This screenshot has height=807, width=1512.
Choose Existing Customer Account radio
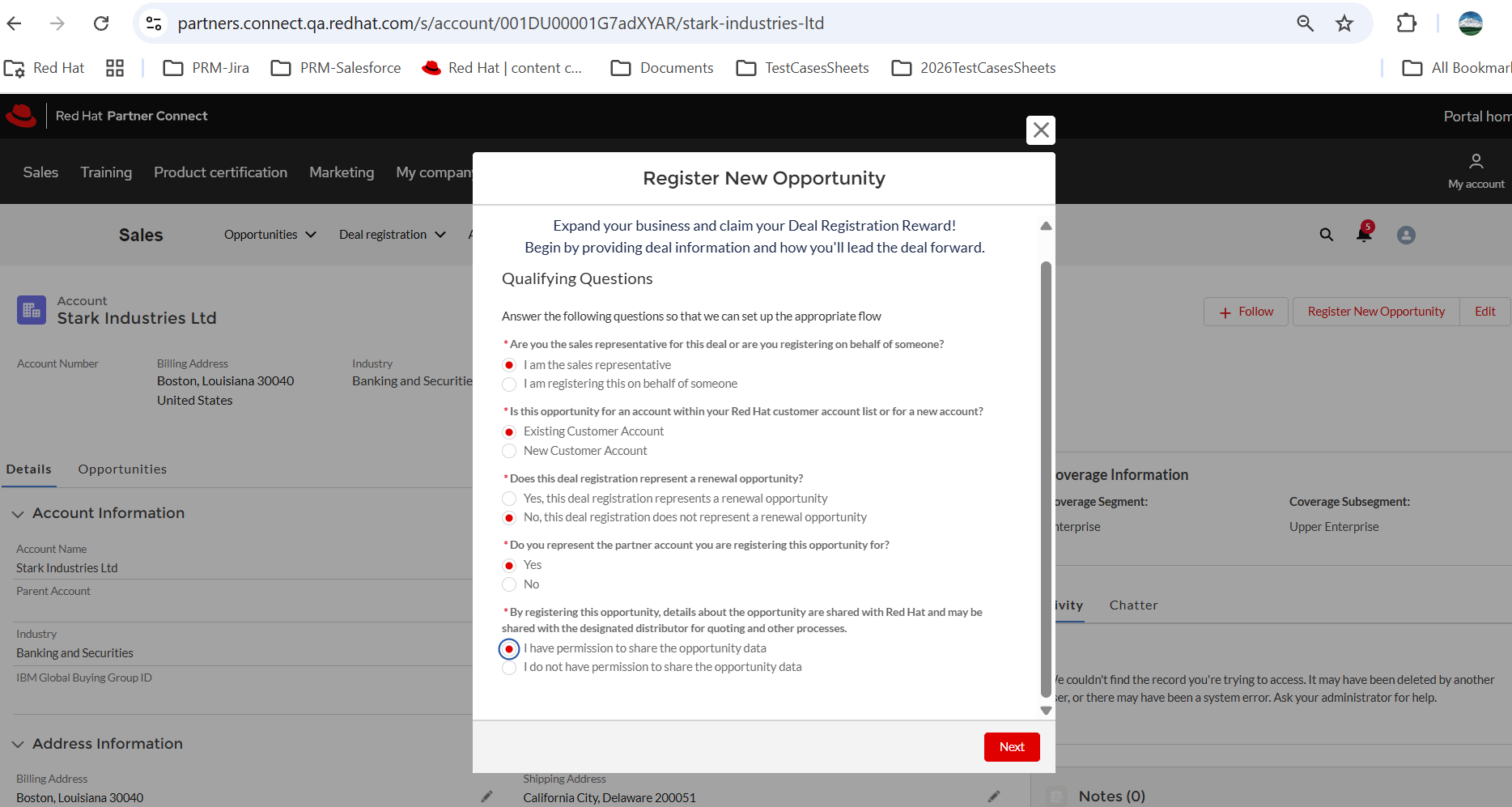(509, 431)
